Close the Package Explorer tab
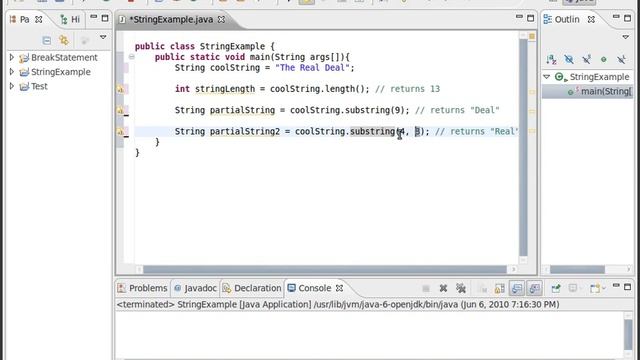 [39, 20]
